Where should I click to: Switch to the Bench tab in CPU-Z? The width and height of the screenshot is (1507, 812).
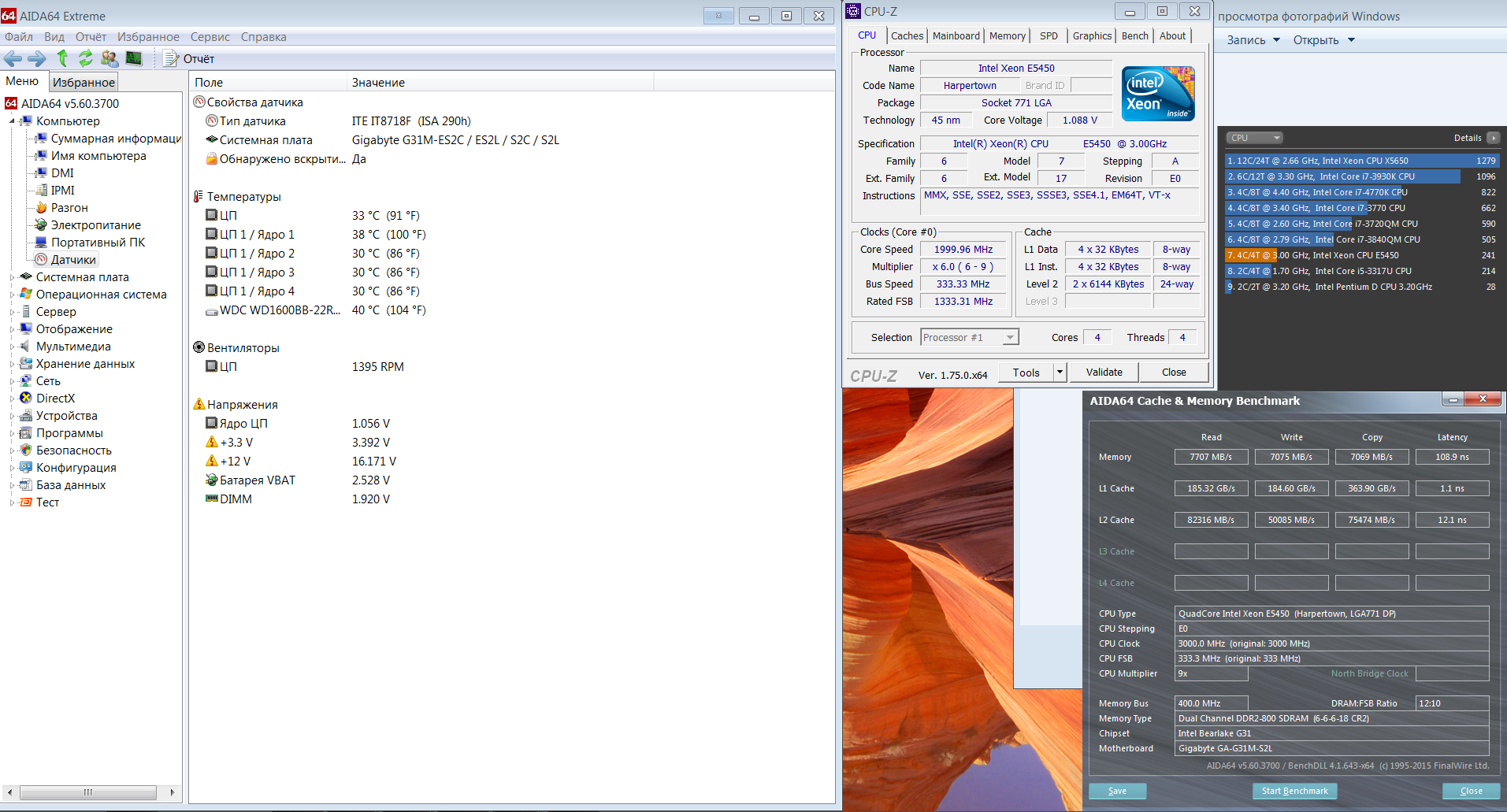1135,35
